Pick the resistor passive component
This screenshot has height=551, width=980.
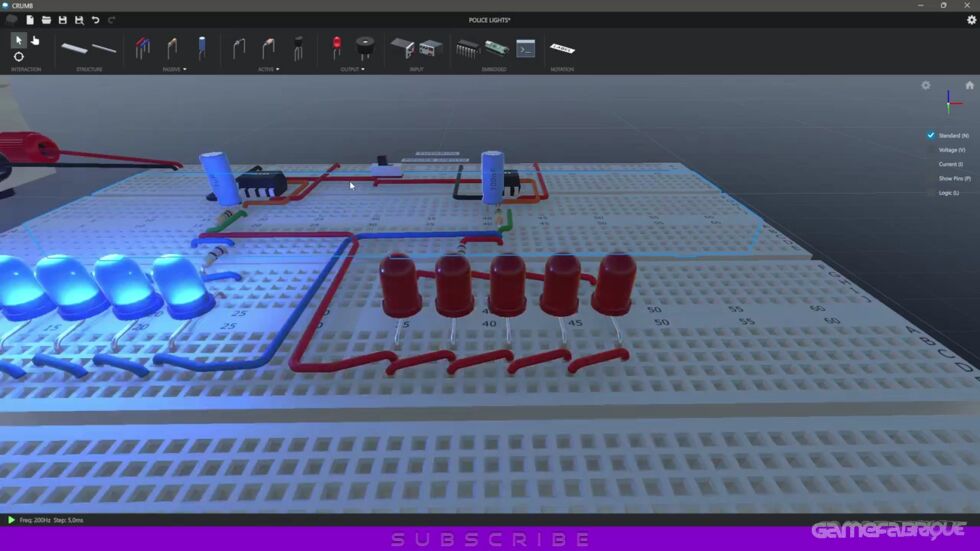point(172,48)
